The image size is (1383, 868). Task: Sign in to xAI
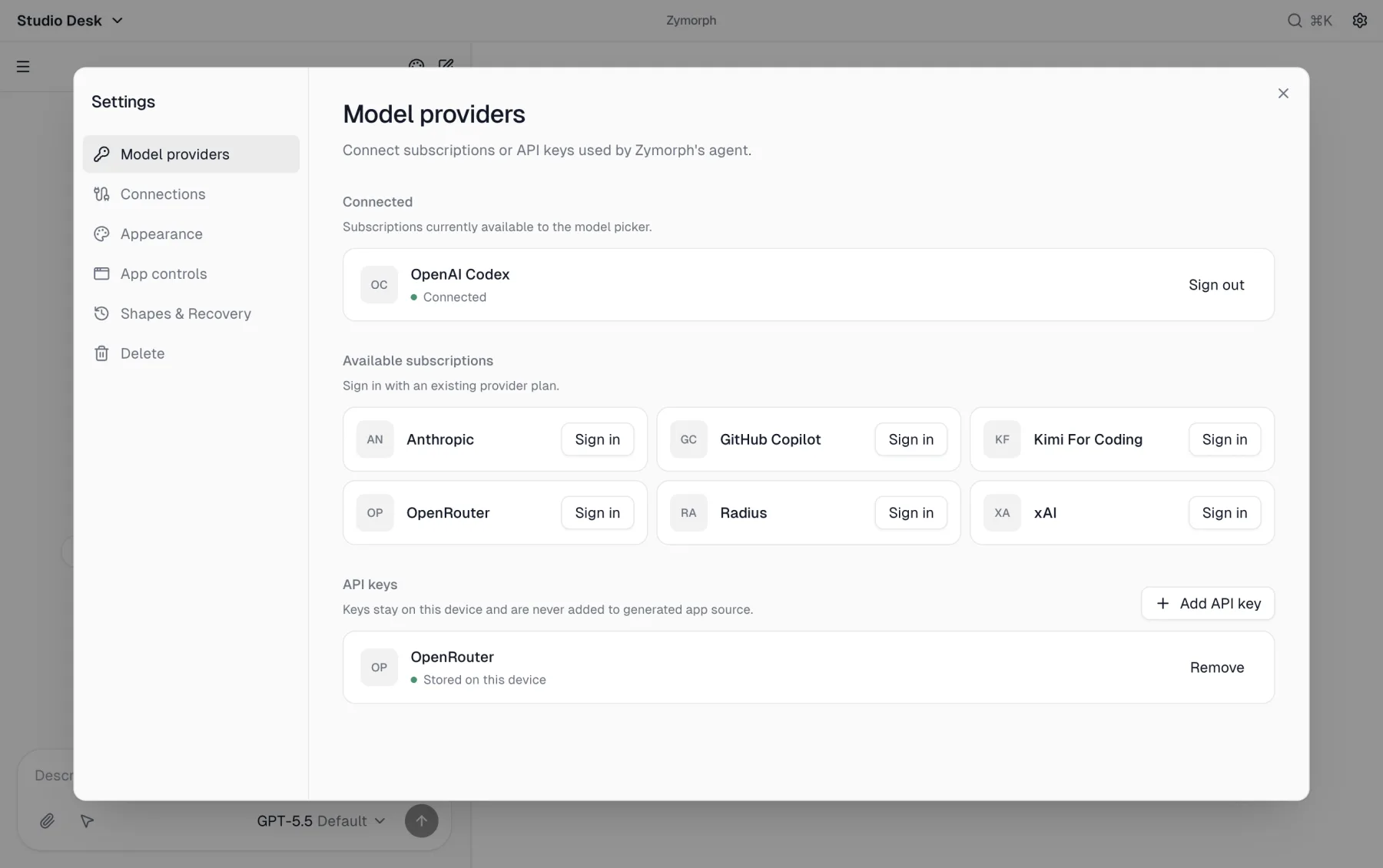click(1225, 513)
